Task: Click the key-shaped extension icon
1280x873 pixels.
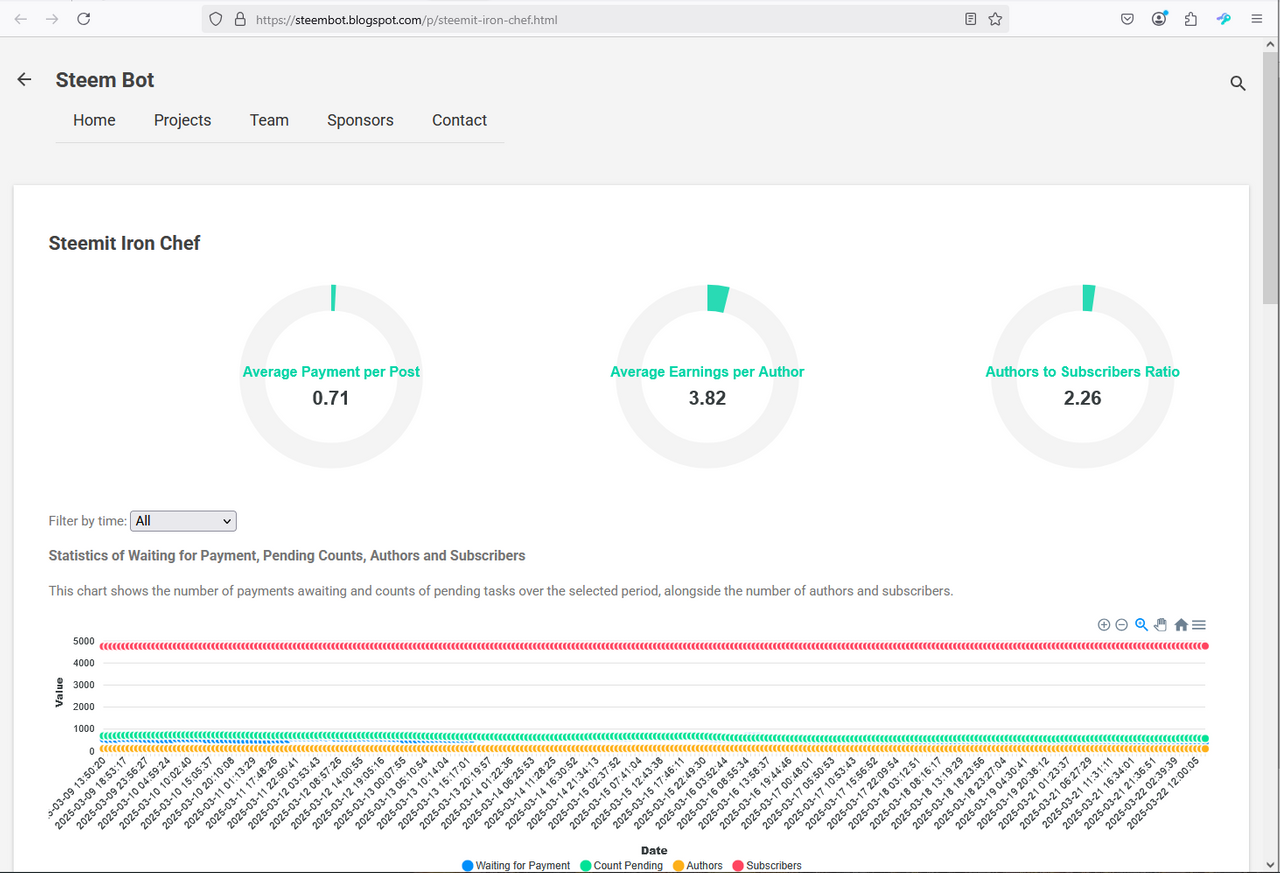Action: pyautogui.click(x=1223, y=19)
